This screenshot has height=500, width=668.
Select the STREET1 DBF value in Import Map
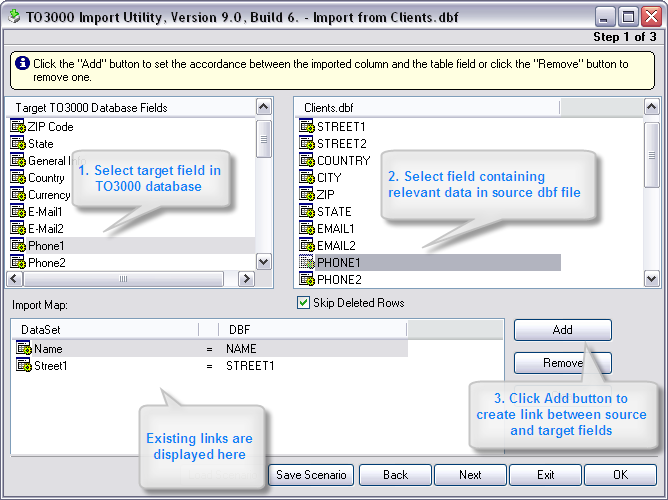250,366
